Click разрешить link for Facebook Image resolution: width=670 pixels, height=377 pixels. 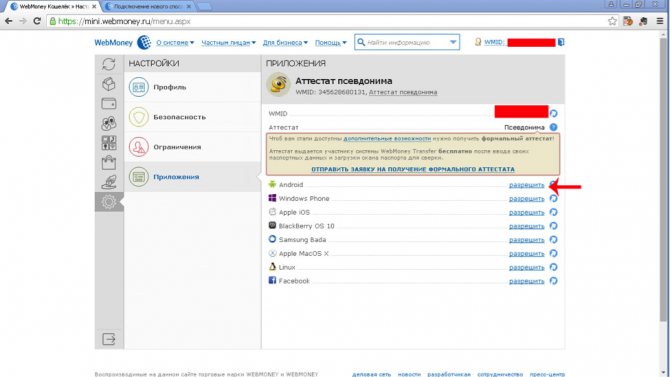(x=526, y=281)
